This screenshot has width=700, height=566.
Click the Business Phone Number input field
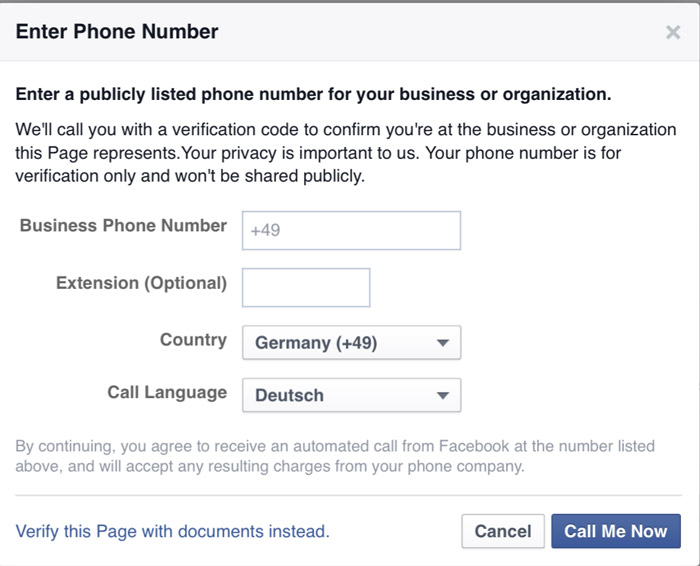(351, 230)
